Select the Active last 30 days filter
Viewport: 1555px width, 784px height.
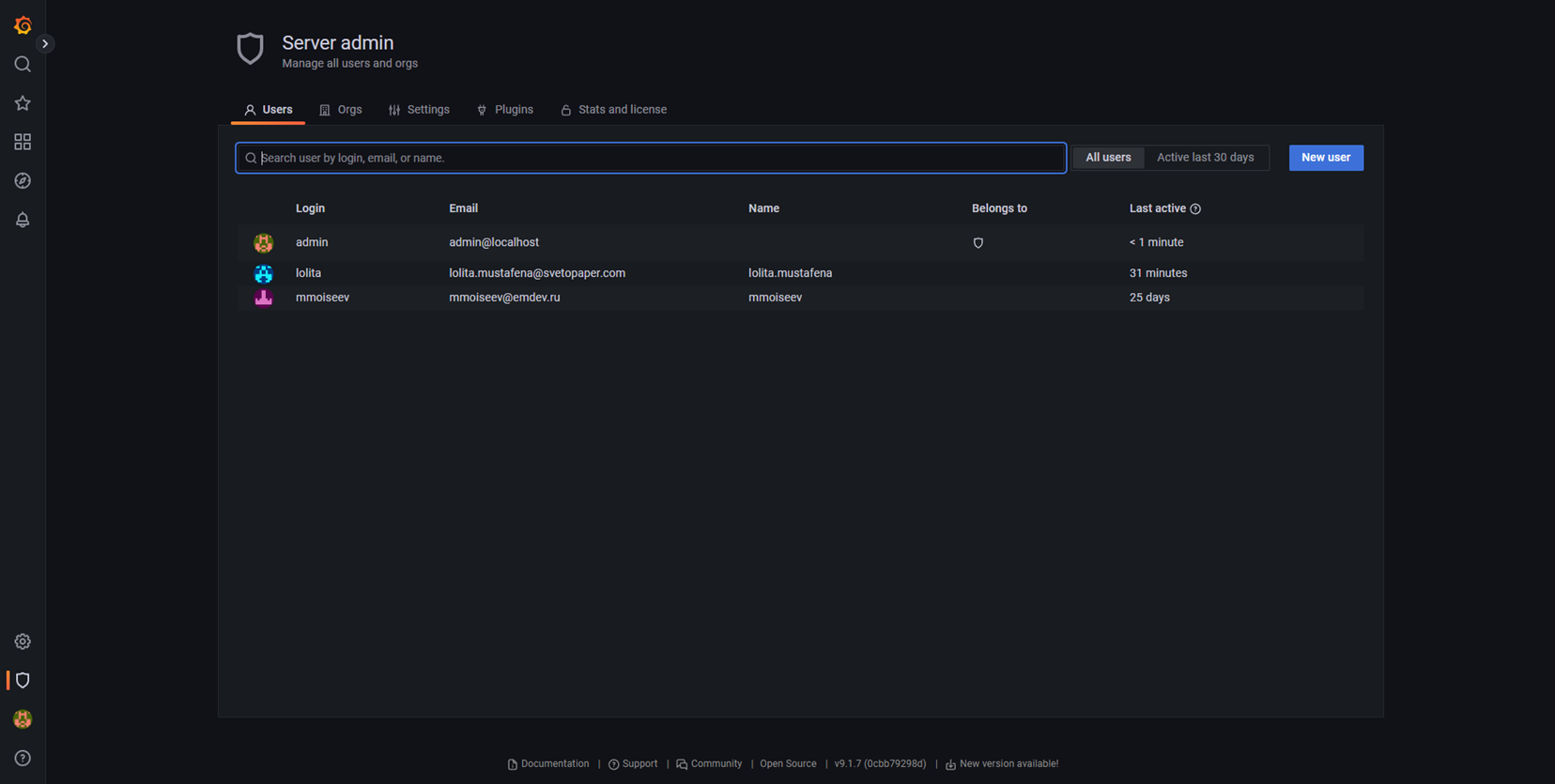click(x=1205, y=158)
